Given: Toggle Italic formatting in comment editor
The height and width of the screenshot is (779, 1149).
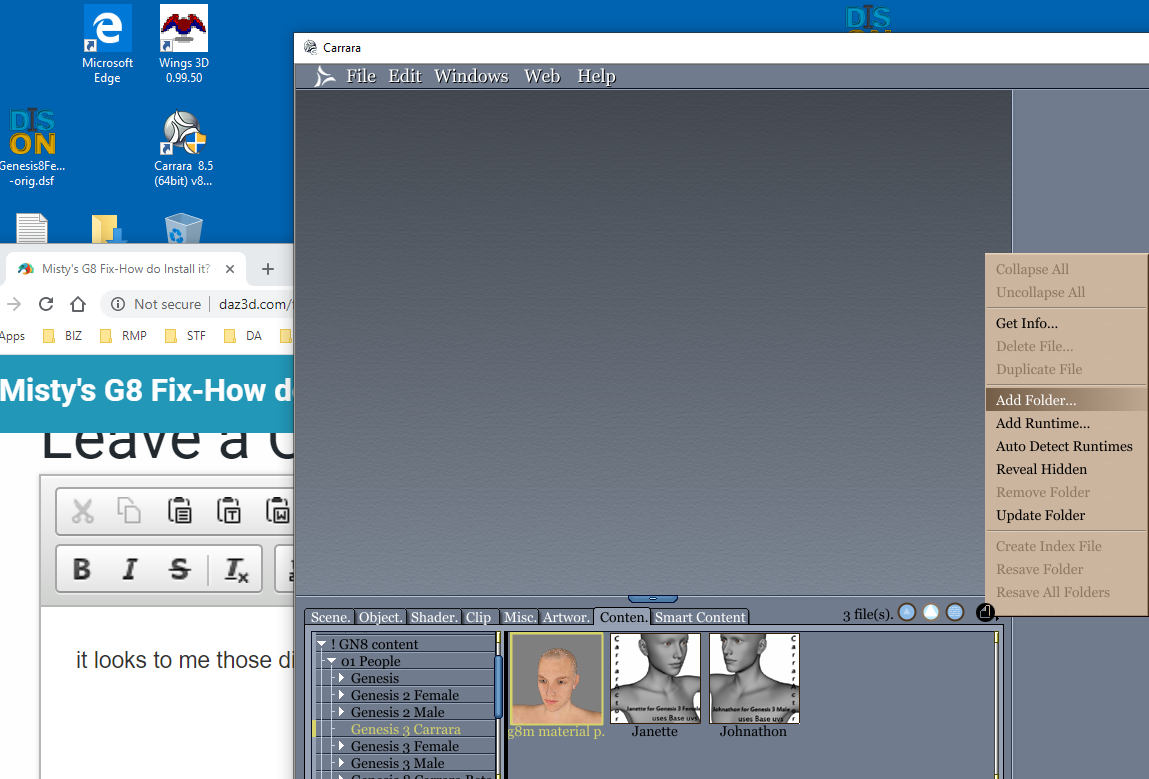Looking at the screenshot, I should pyautogui.click(x=130, y=569).
